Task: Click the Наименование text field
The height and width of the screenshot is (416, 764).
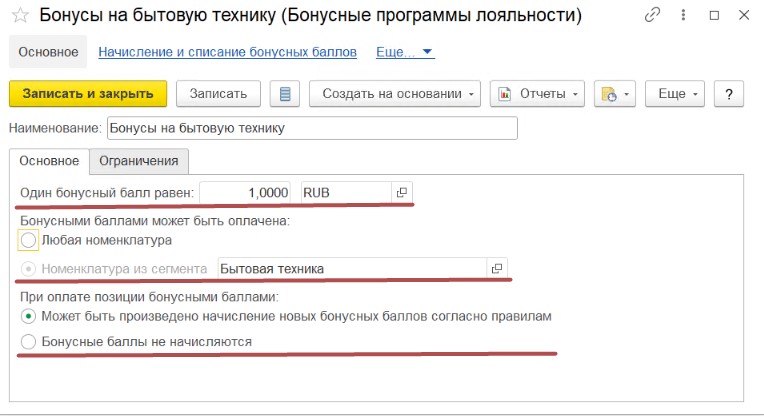Action: (x=312, y=128)
